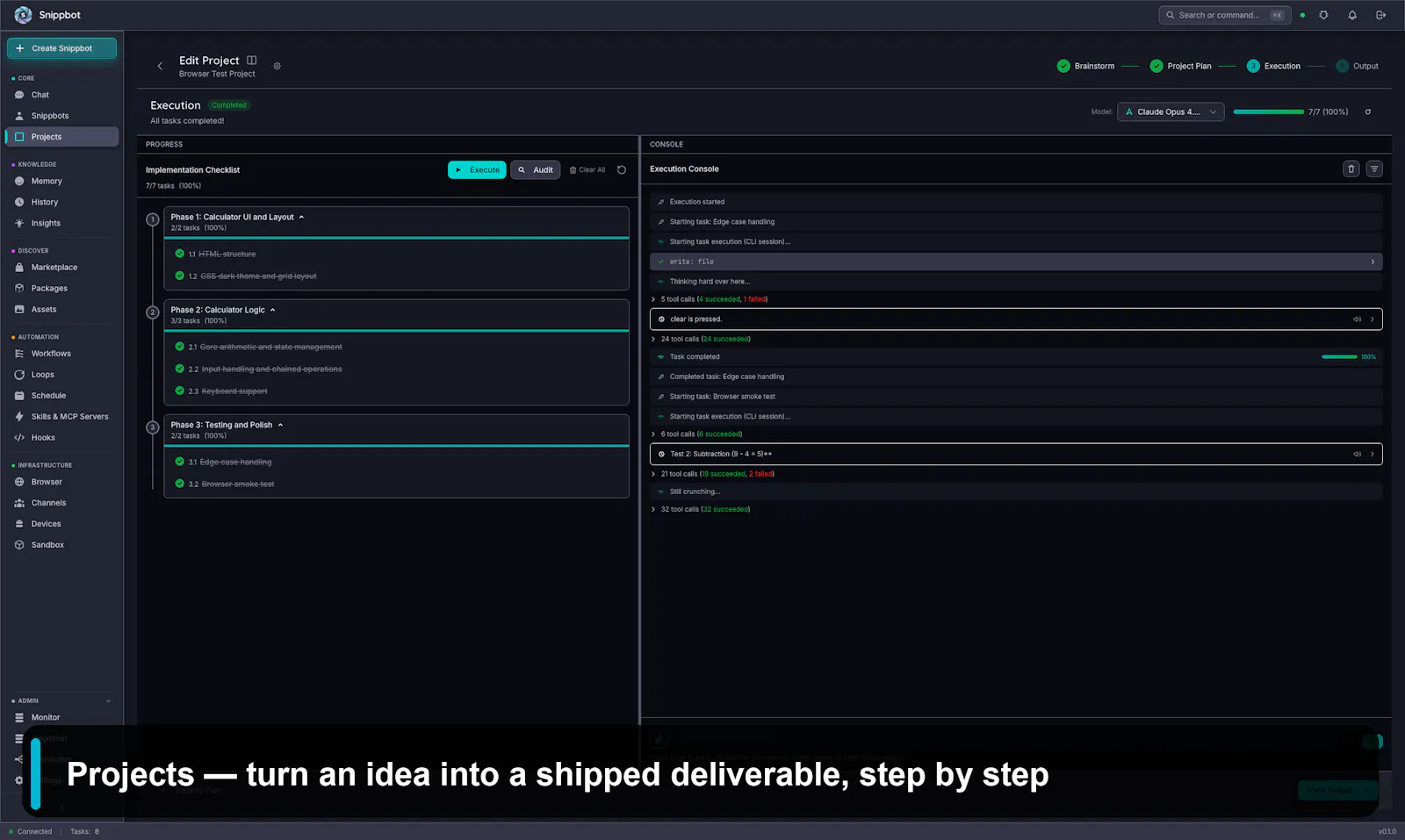Collapse Phase 3: Testing and Polish

(x=280, y=425)
